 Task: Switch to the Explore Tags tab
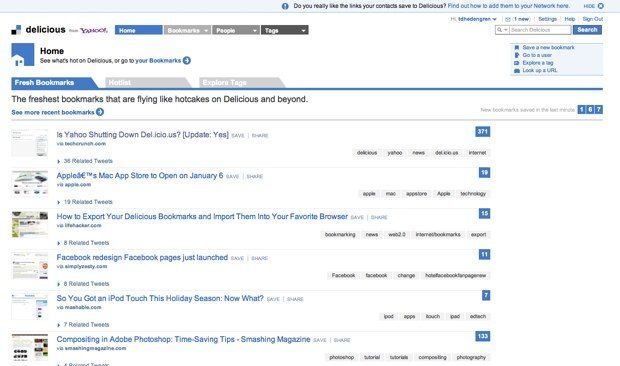241,83
